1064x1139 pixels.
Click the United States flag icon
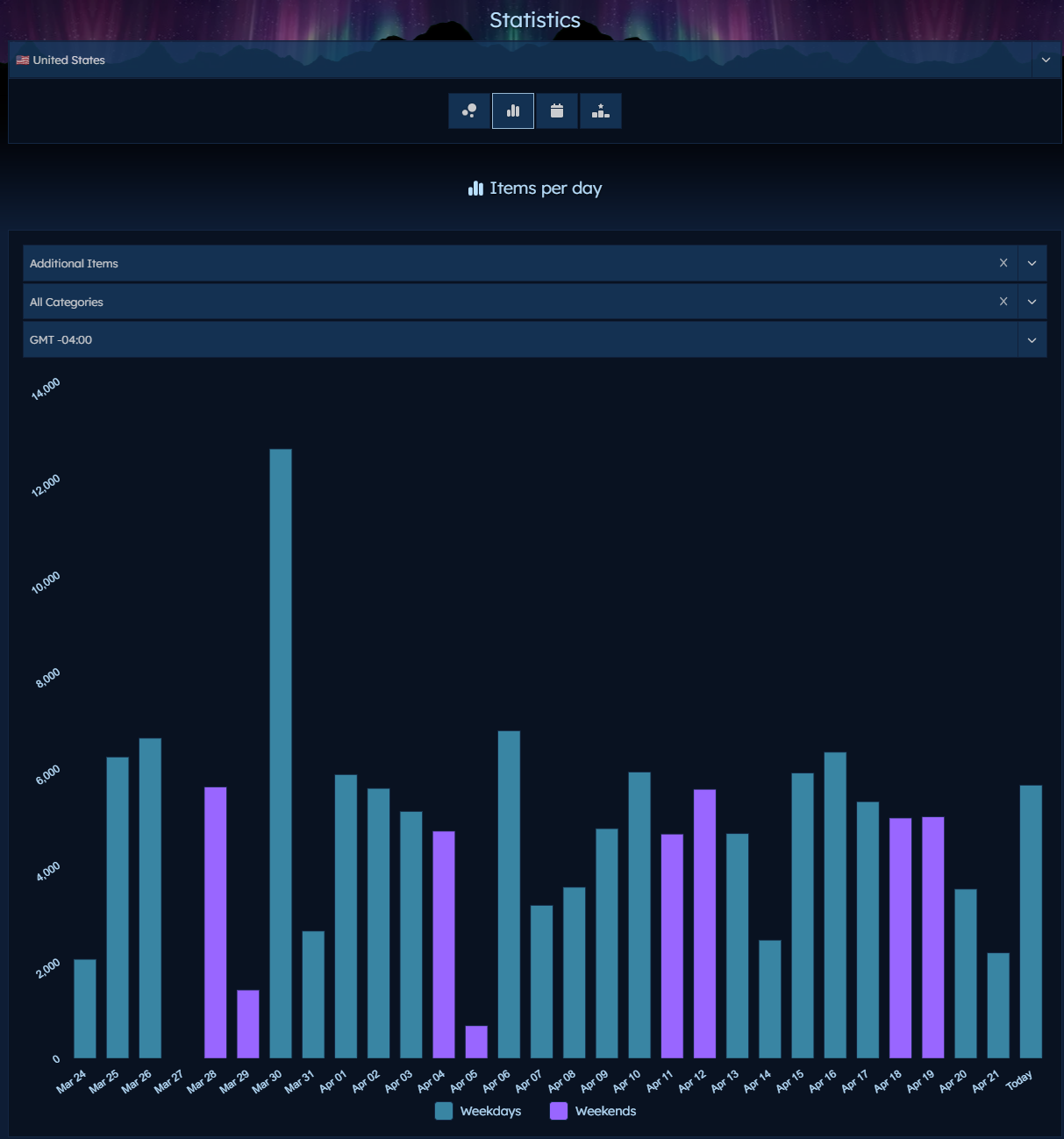tap(22, 60)
